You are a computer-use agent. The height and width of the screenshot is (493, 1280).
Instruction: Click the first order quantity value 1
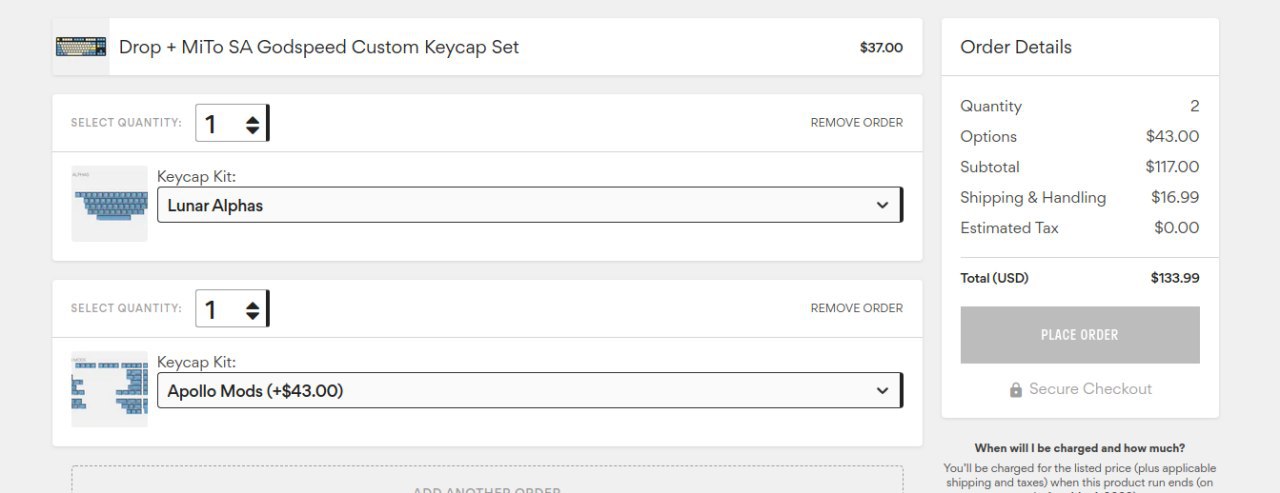point(211,124)
